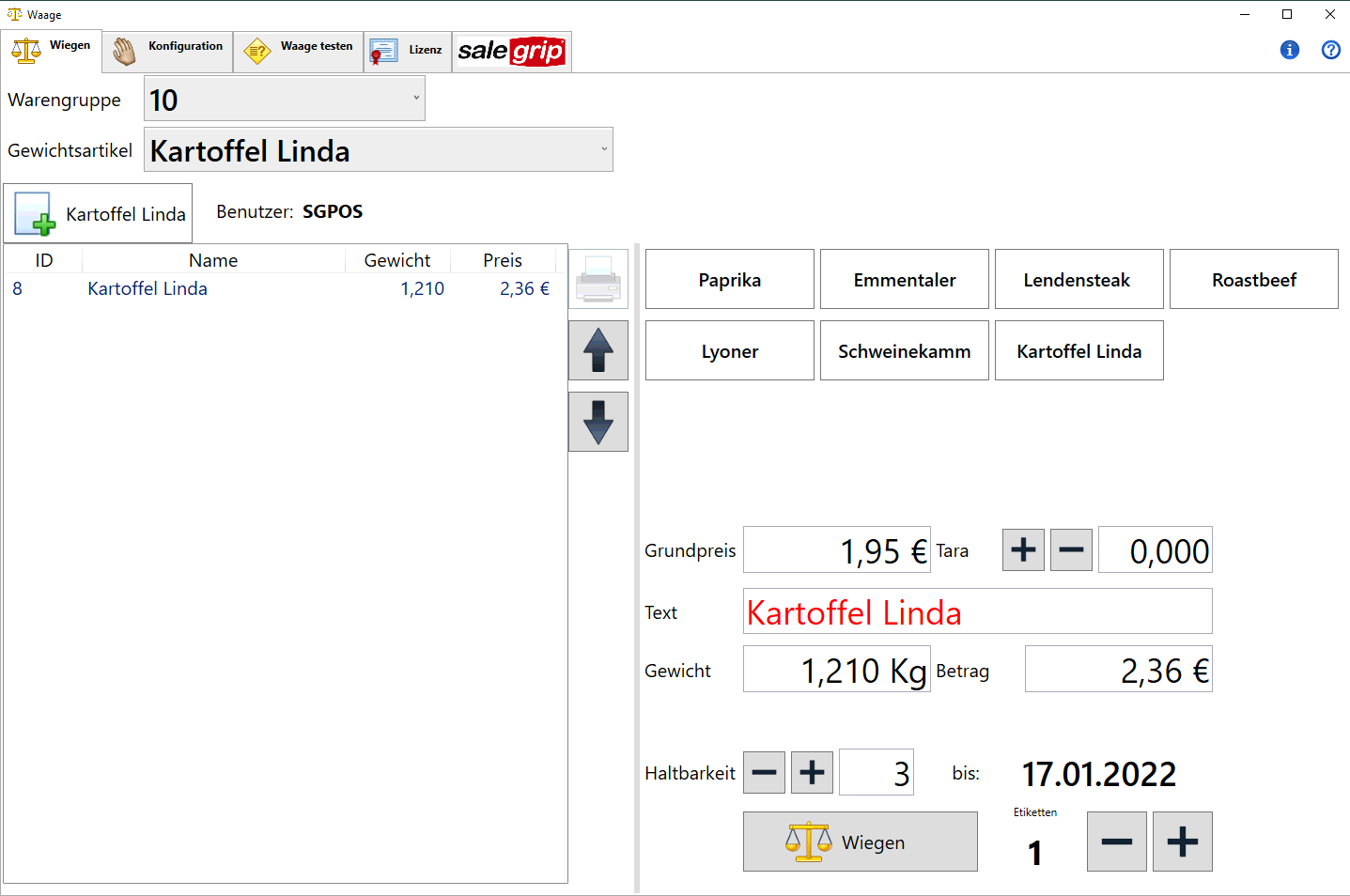Expand the Warengruppe dropdown
This screenshot has height=896, width=1350.
pos(285,99)
